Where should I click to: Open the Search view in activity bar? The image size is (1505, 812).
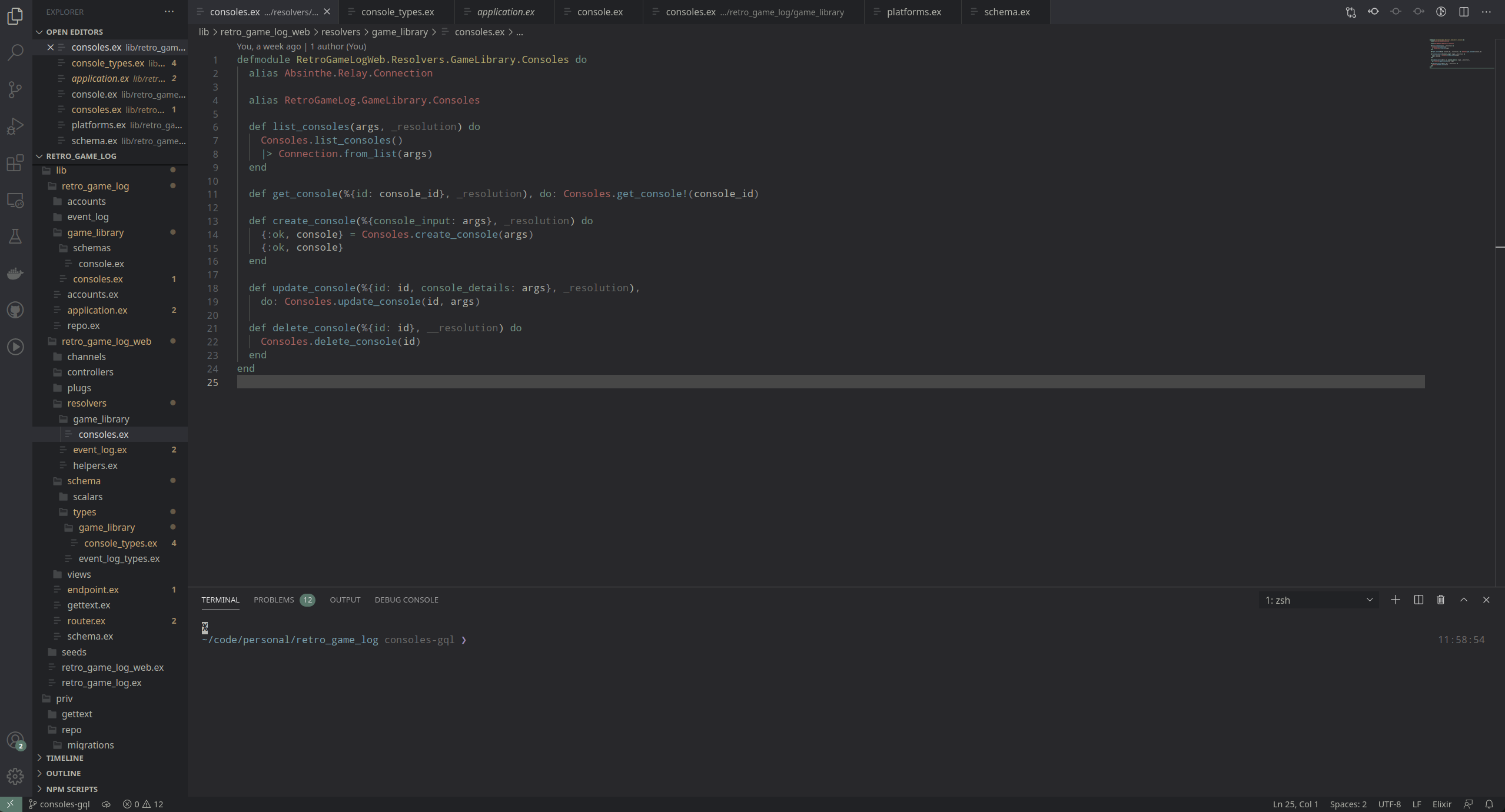15,52
